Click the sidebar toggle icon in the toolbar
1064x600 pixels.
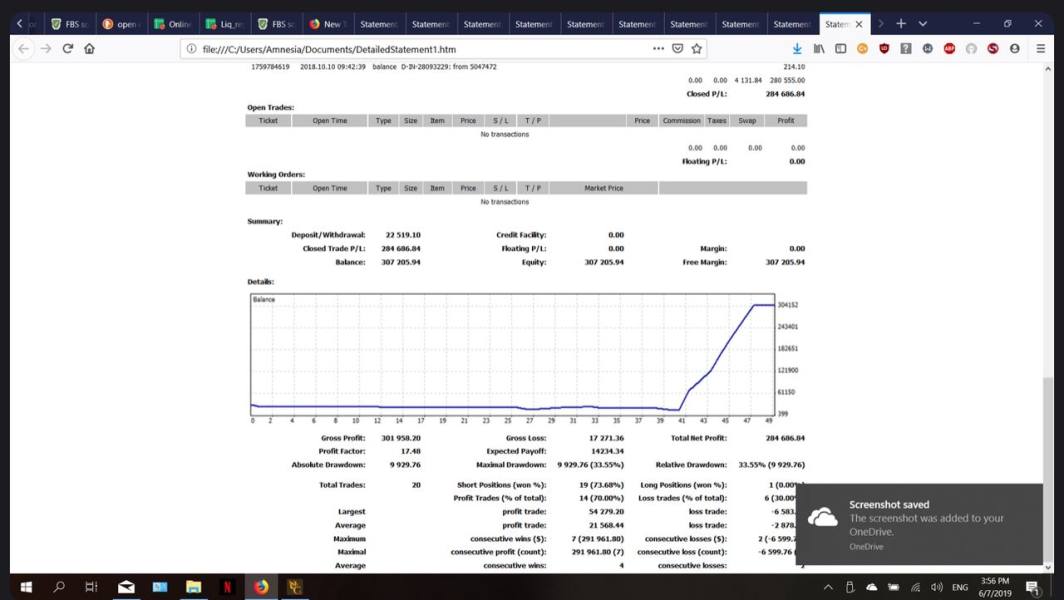click(841, 48)
